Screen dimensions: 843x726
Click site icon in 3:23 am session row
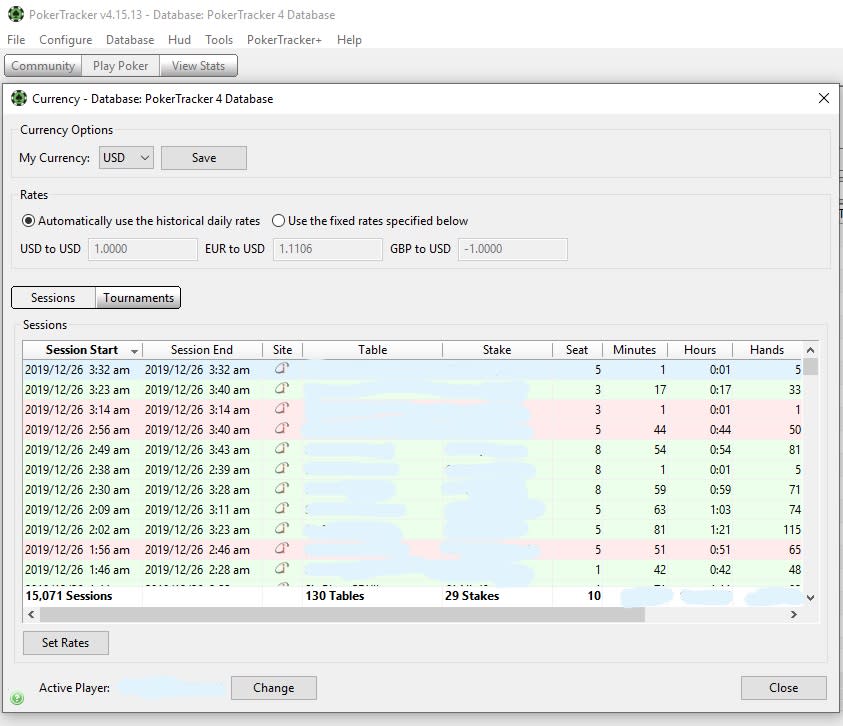(x=282, y=389)
